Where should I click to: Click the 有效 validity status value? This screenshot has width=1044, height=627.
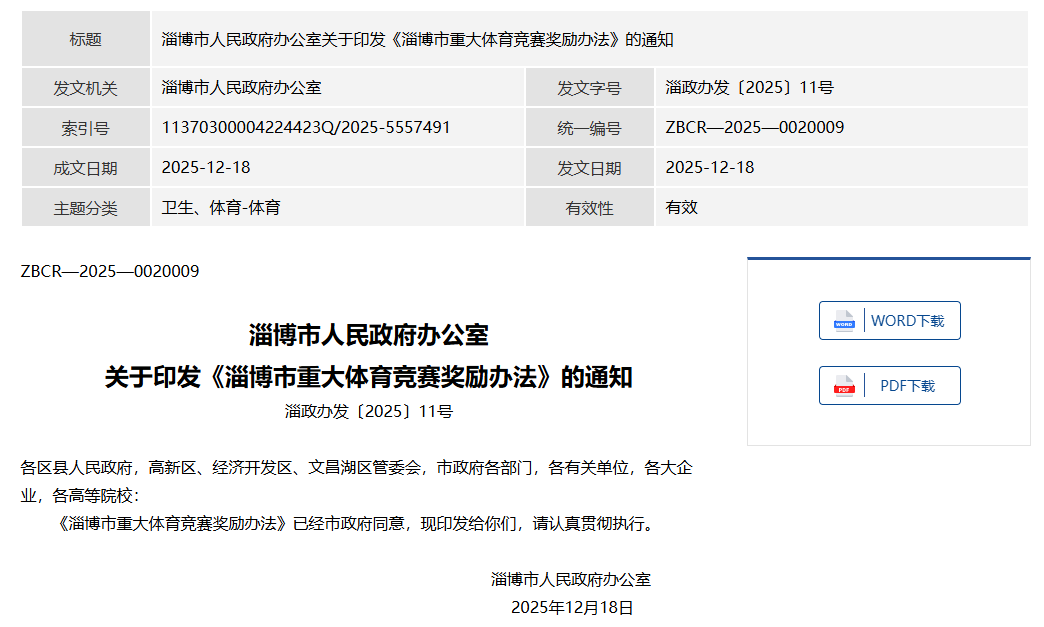point(681,207)
